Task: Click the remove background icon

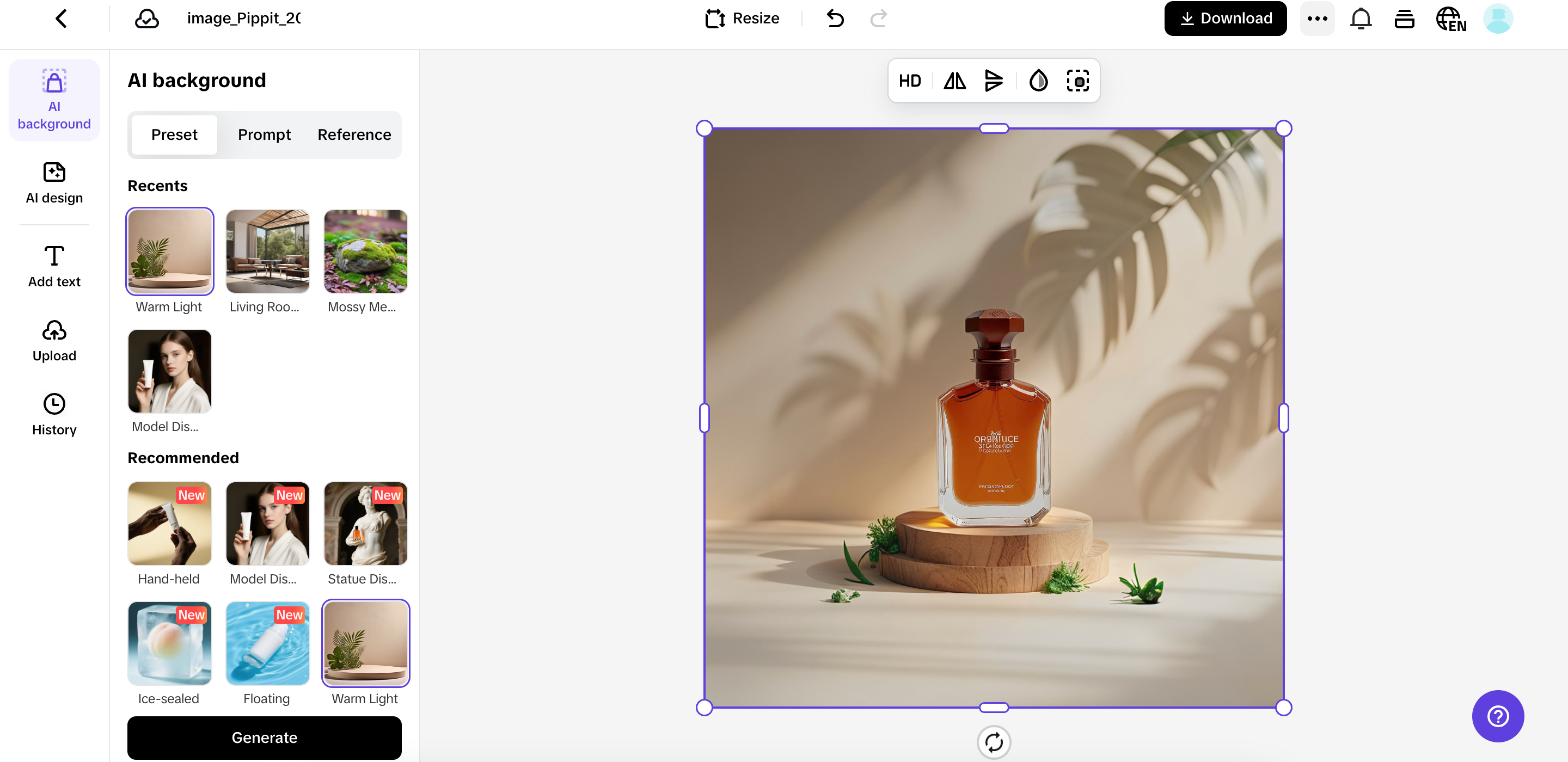Action: click(x=1077, y=81)
